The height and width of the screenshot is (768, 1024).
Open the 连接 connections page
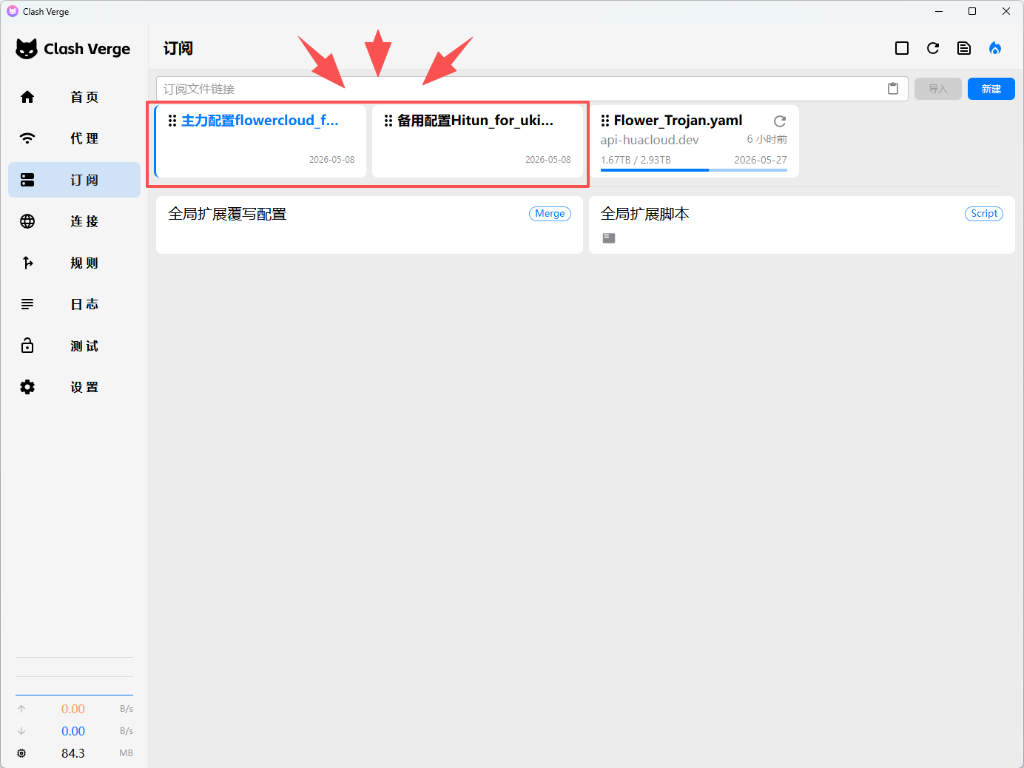[74, 221]
